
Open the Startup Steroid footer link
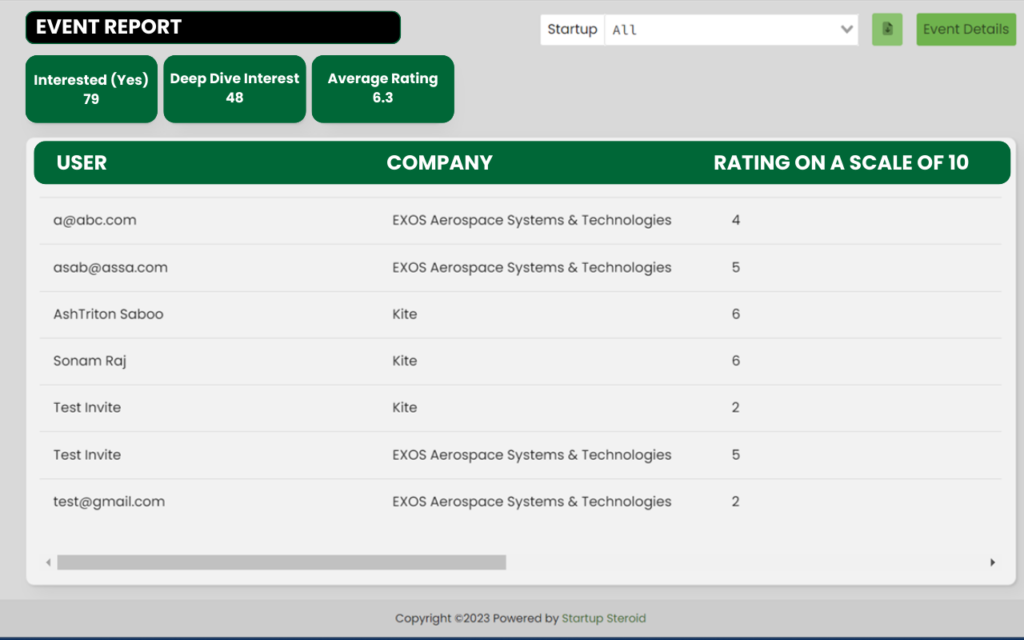(x=603, y=618)
